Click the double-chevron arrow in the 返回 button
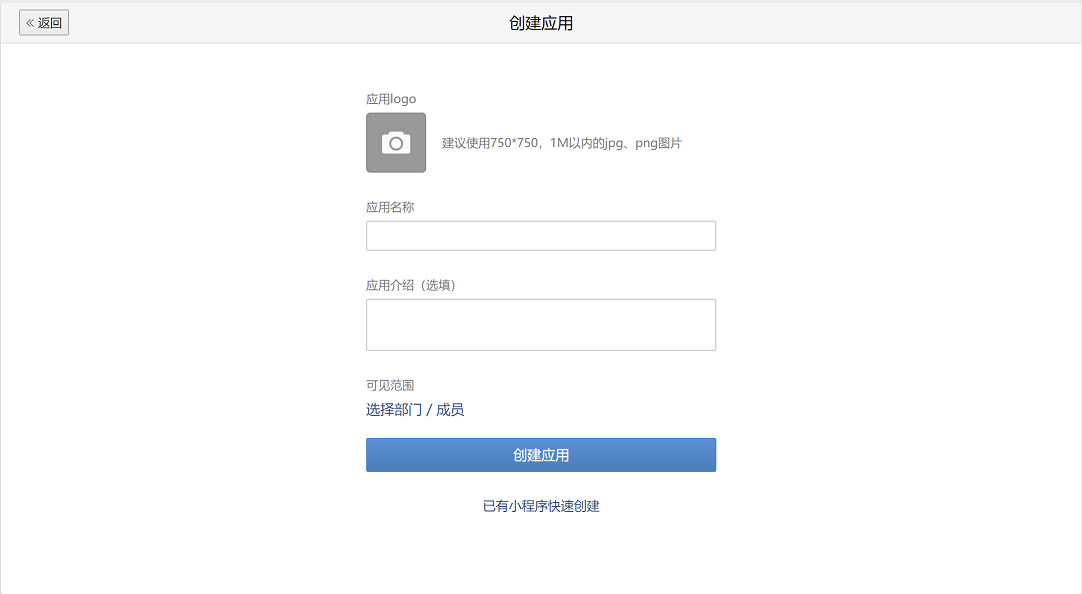This screenshot has height=594, width=1082. (30, 23)
